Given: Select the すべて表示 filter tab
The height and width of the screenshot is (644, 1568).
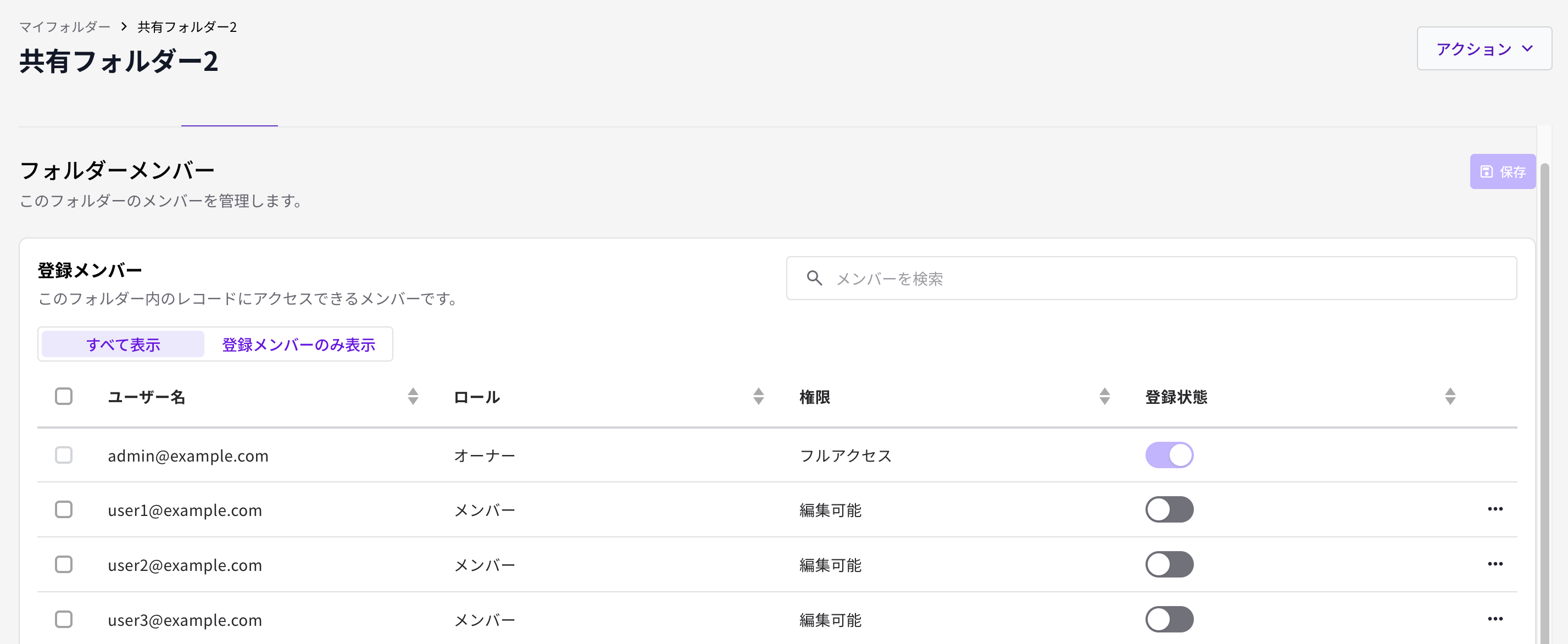Looking at the screenshot, I should point(123,345).
